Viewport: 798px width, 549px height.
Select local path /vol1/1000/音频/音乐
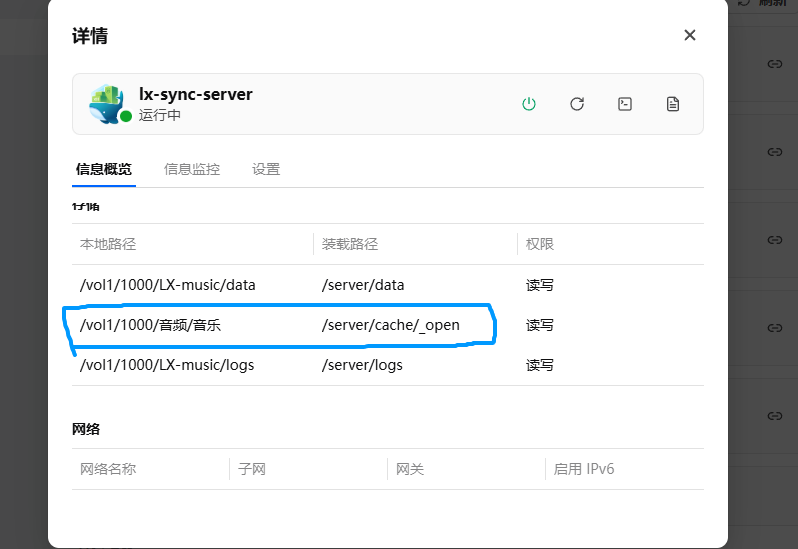[149, 325]
